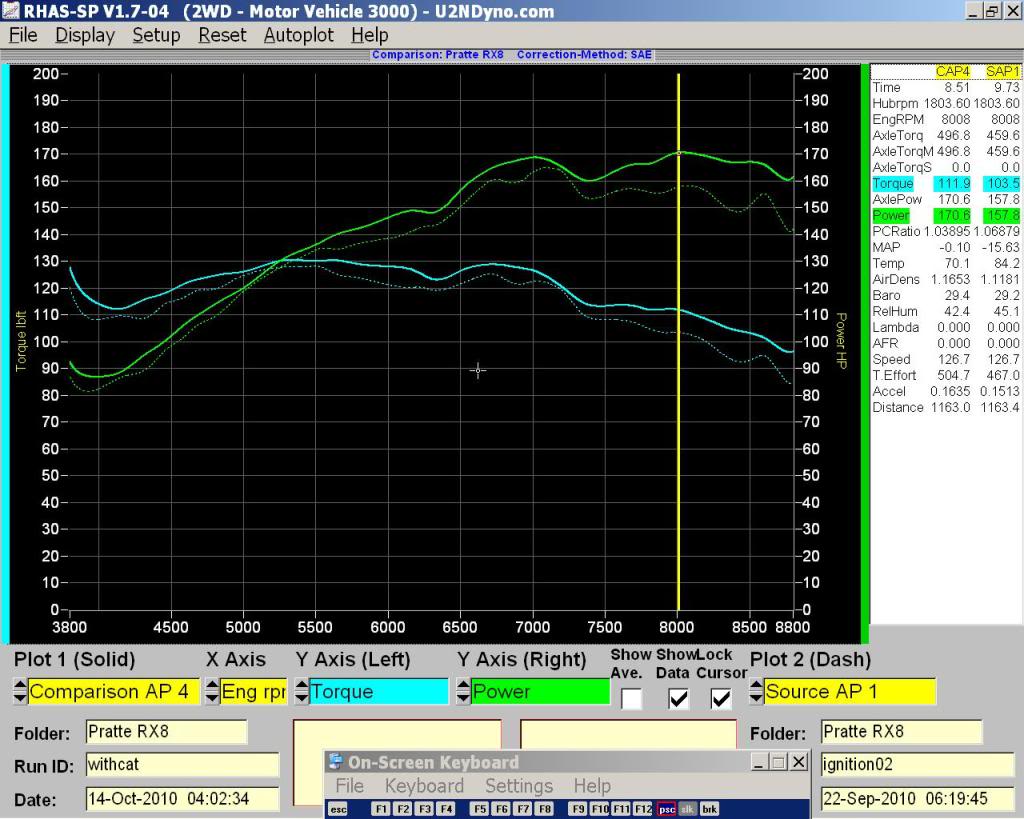
Task: Open Help menu in On-Screen Keyboard
Action: pos(592,785)
